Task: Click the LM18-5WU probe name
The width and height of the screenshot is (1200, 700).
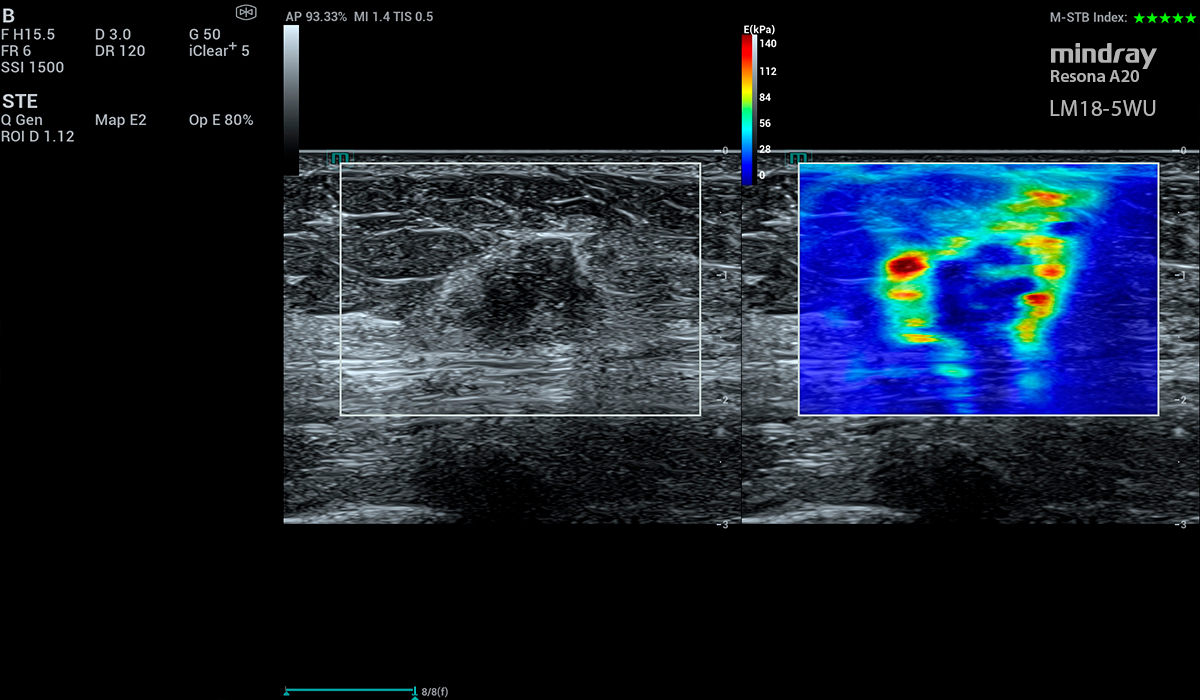Action: [1102, 108]
